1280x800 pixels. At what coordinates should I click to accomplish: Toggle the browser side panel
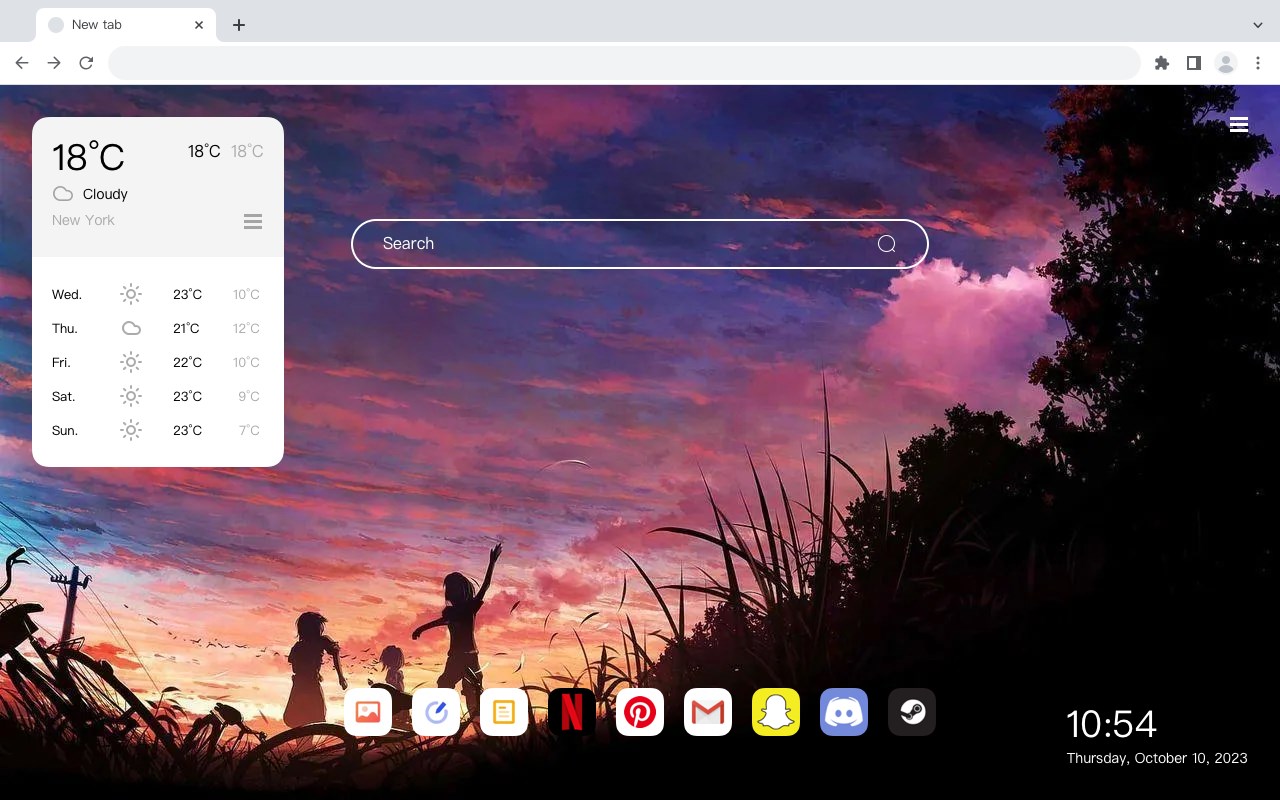tap(1193, 63)
